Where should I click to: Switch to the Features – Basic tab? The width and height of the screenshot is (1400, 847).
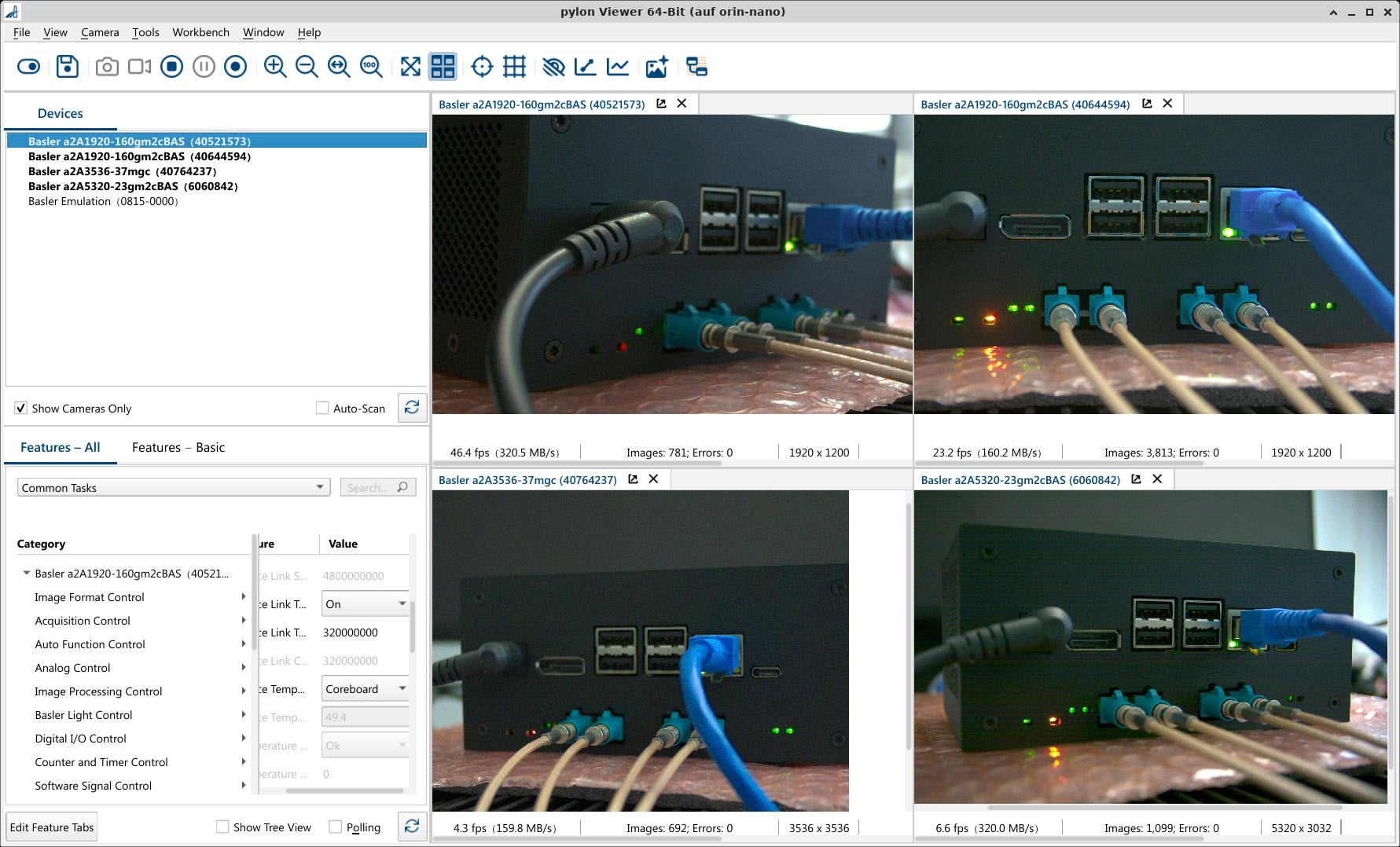click(x=178, y=447)
